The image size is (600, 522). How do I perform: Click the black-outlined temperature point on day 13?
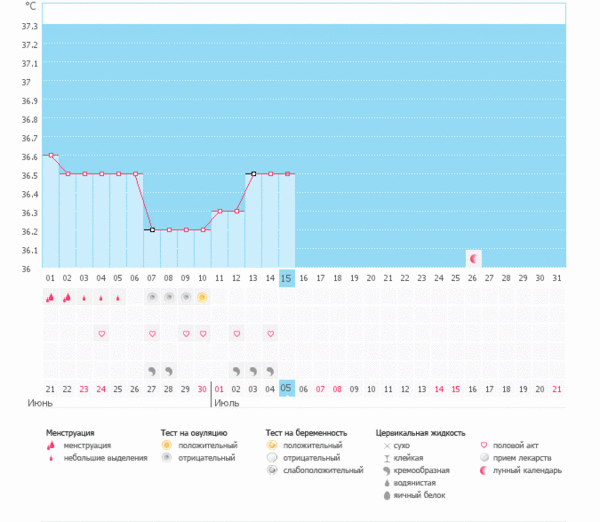(x=253, y=174)
